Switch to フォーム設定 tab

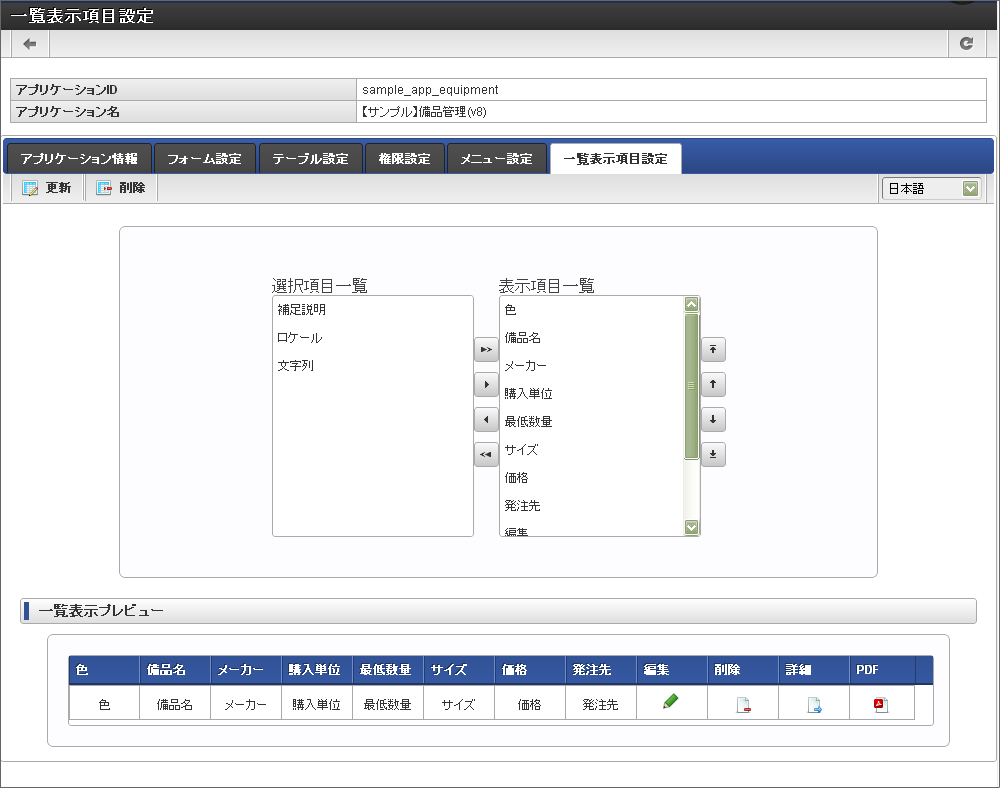(x=205, y=159)
